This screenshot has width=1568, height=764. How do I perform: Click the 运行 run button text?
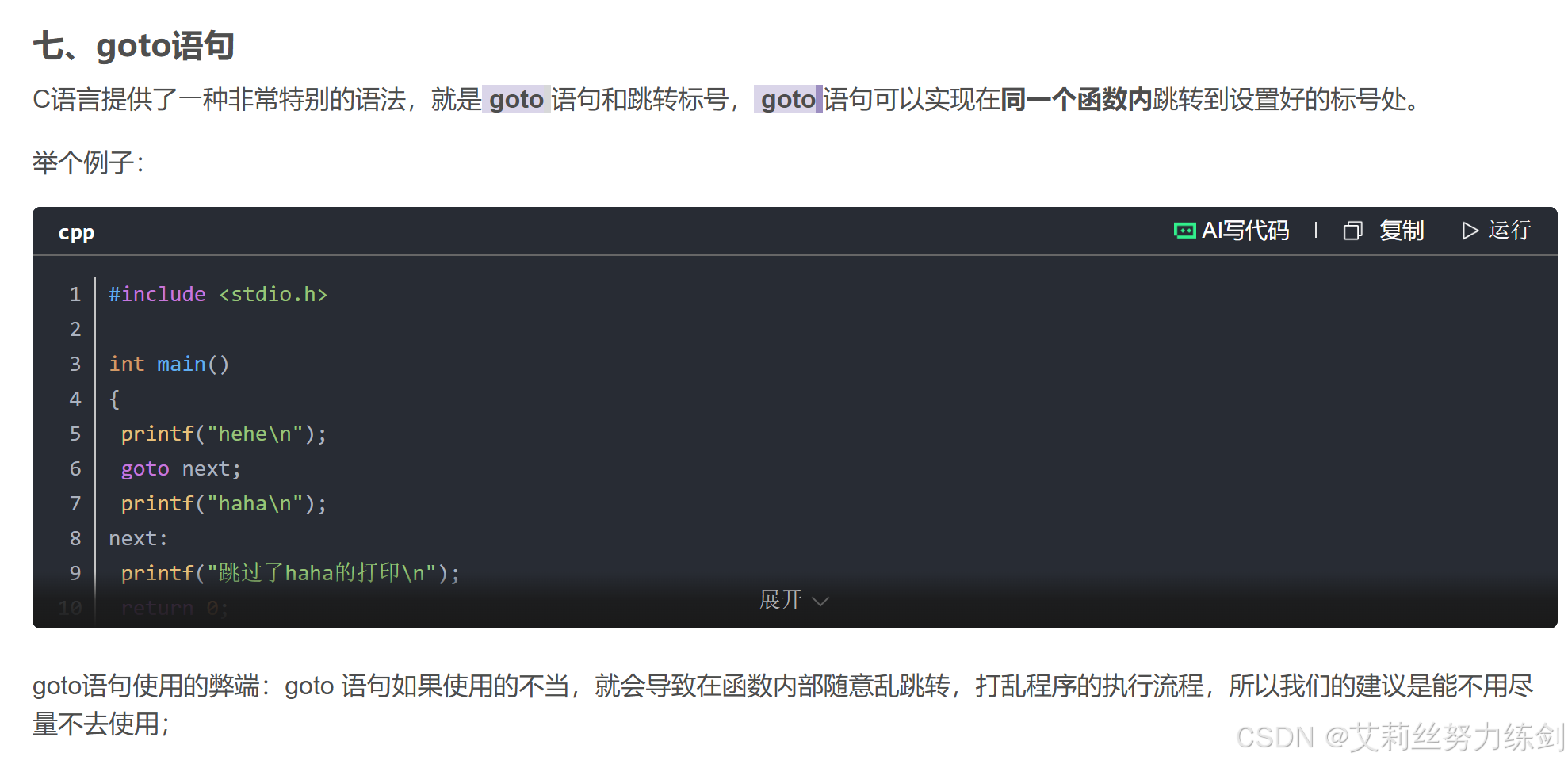[x=1509, y=231]
